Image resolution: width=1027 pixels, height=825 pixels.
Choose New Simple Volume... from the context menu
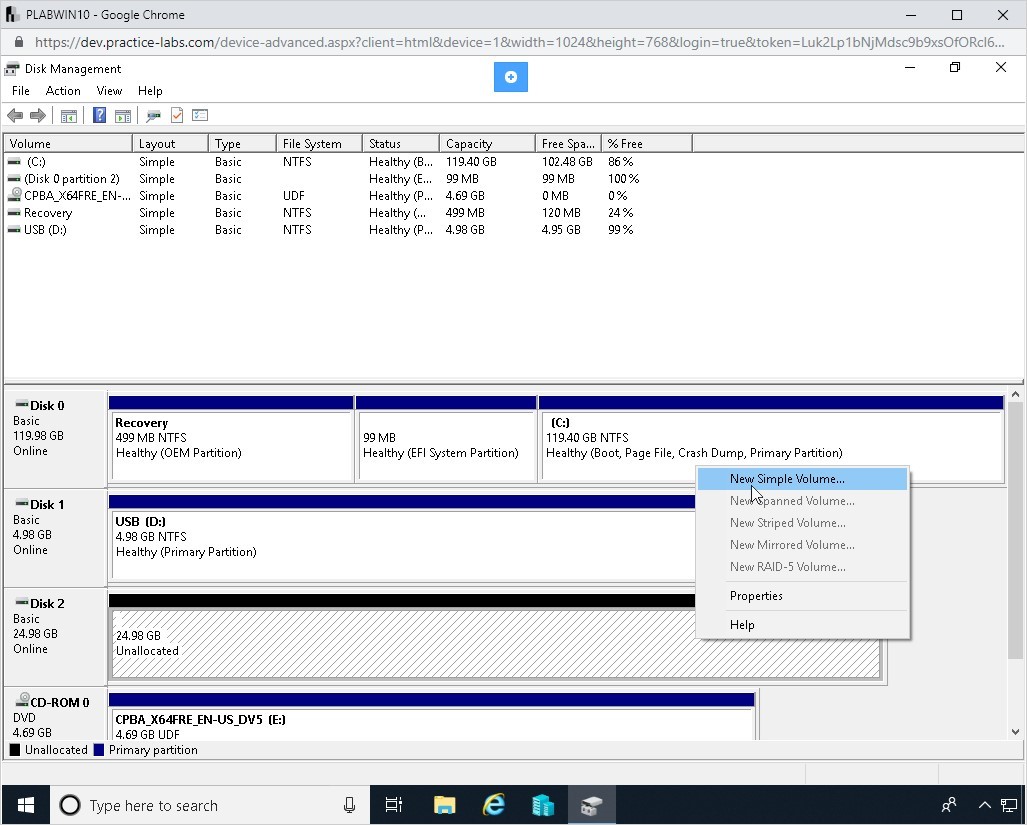(802, 479)
